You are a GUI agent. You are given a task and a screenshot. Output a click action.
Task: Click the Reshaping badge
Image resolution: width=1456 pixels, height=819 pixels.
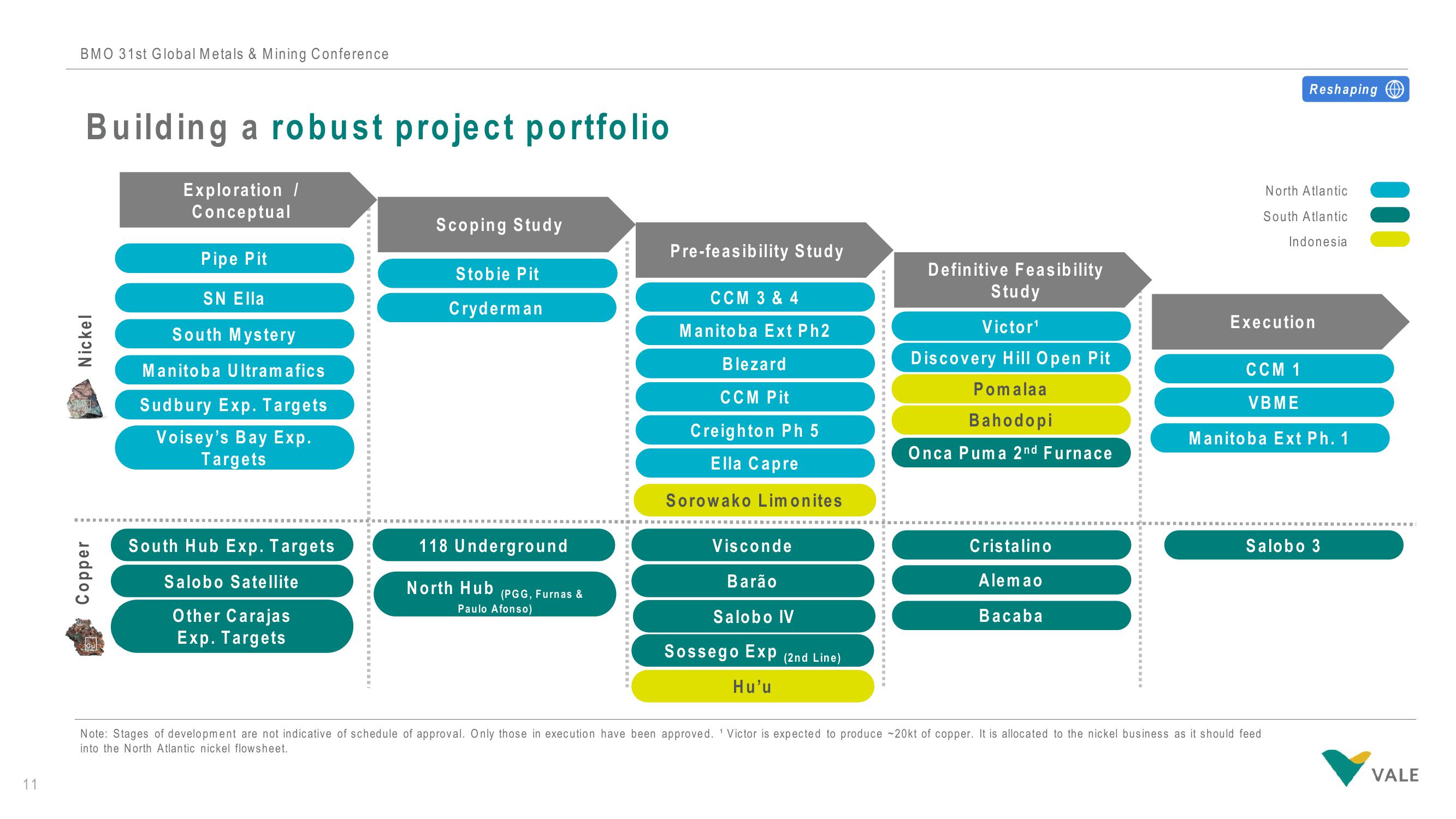pyautogui.click(x=1356, y=90)
